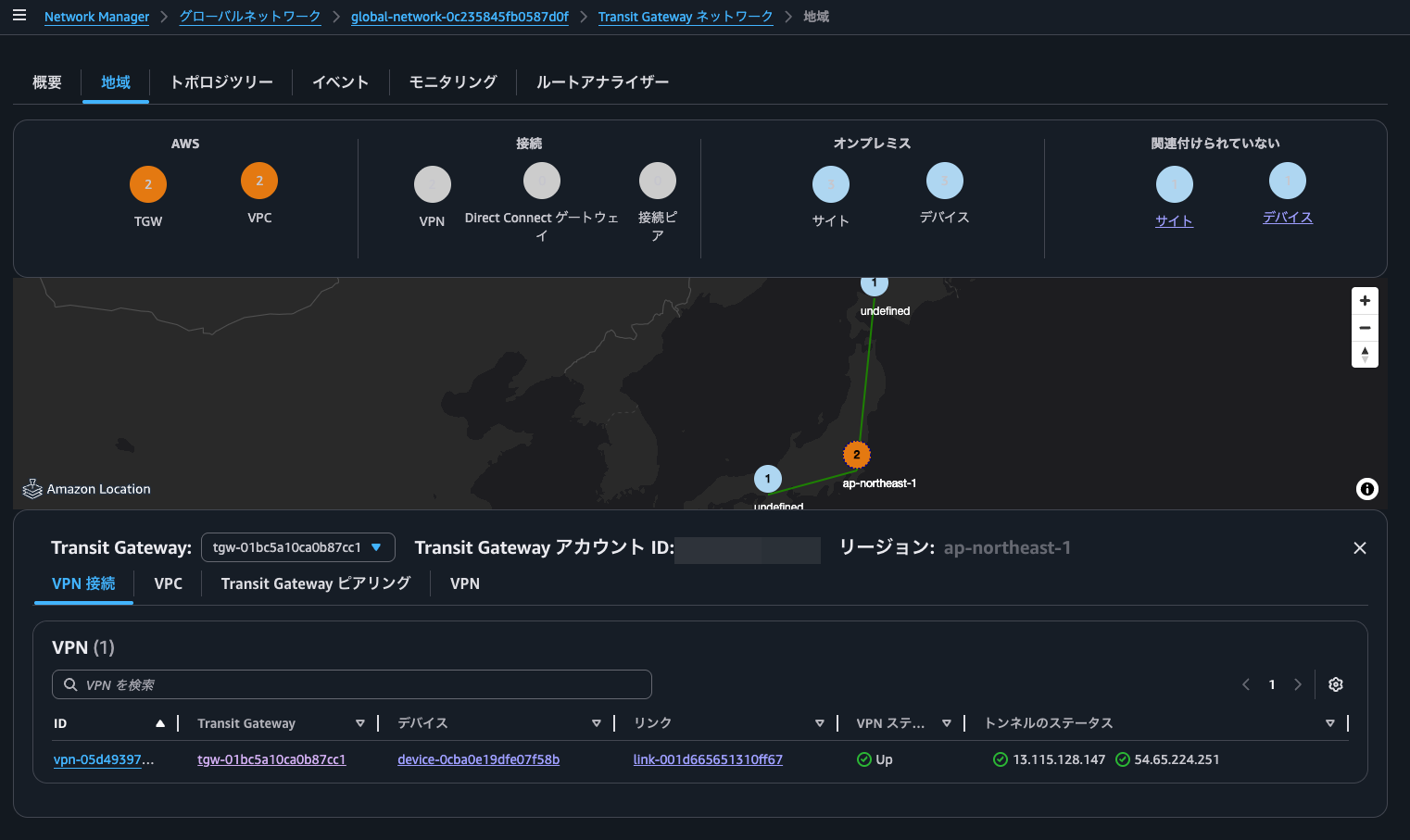Switch to the トポロジツリー tab

221,82
